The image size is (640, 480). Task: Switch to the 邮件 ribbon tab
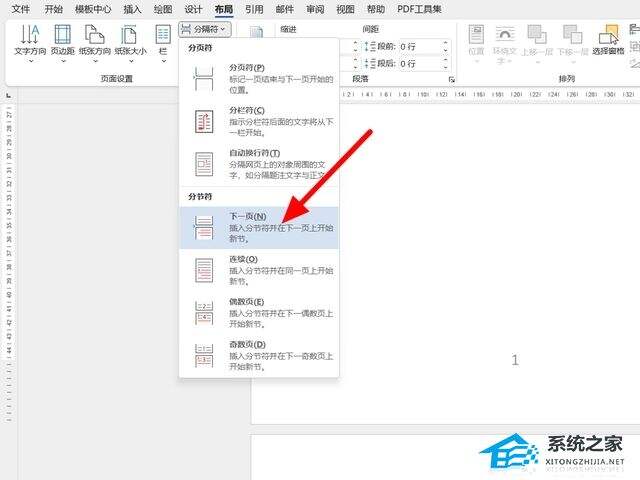(x=284, y=9)
